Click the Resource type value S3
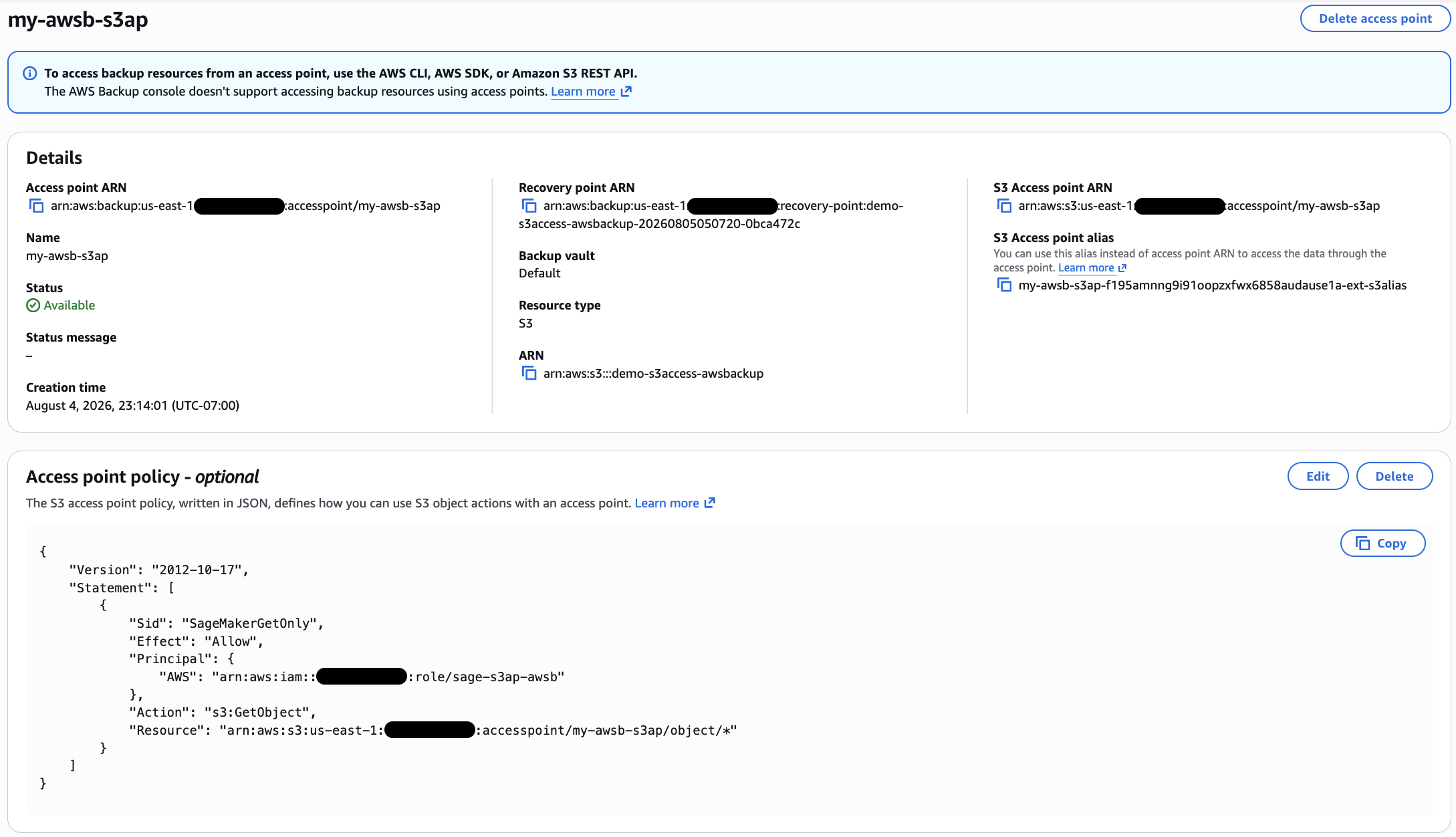Viewport: 1456px width, 837px height. 525,324
